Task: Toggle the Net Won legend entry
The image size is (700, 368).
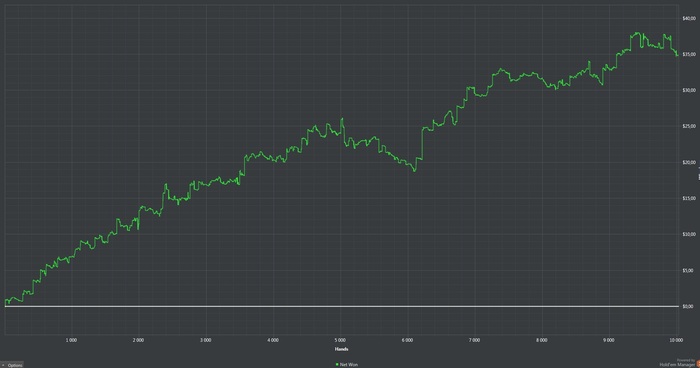Action: coord(346,364)
